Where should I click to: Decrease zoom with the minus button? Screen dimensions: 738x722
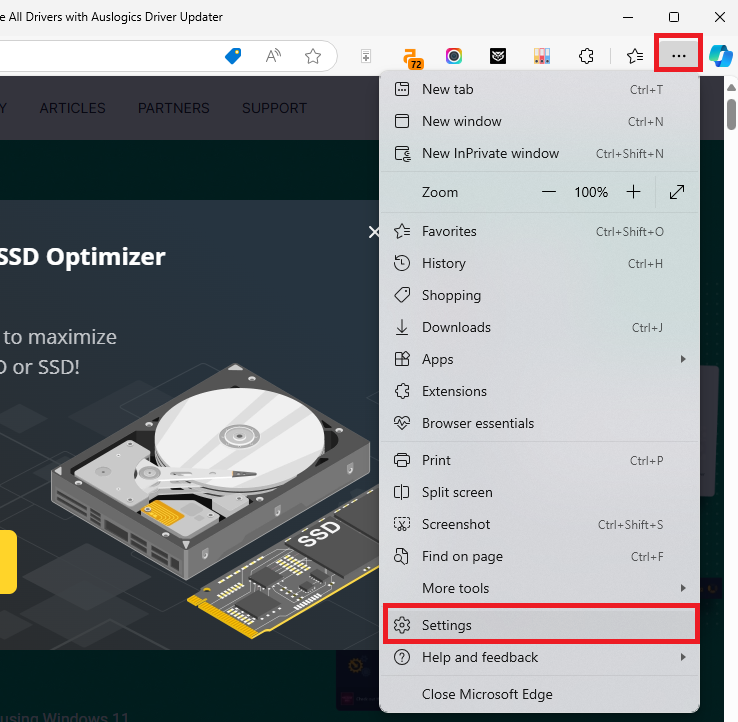point(549,192)
